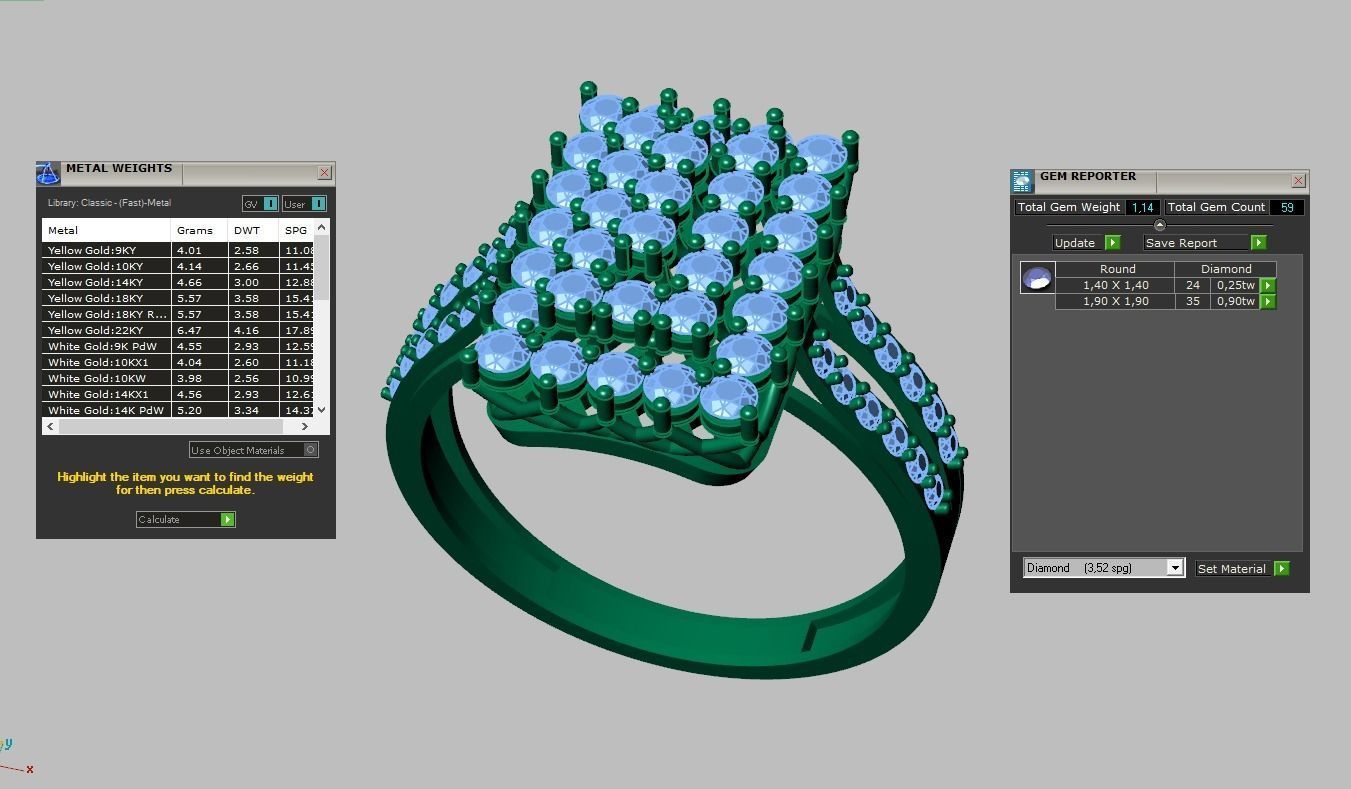This screenshot has width=1351, height=789.
Task: Click the 4.16 DWT value cell
Action: [253, 330]
